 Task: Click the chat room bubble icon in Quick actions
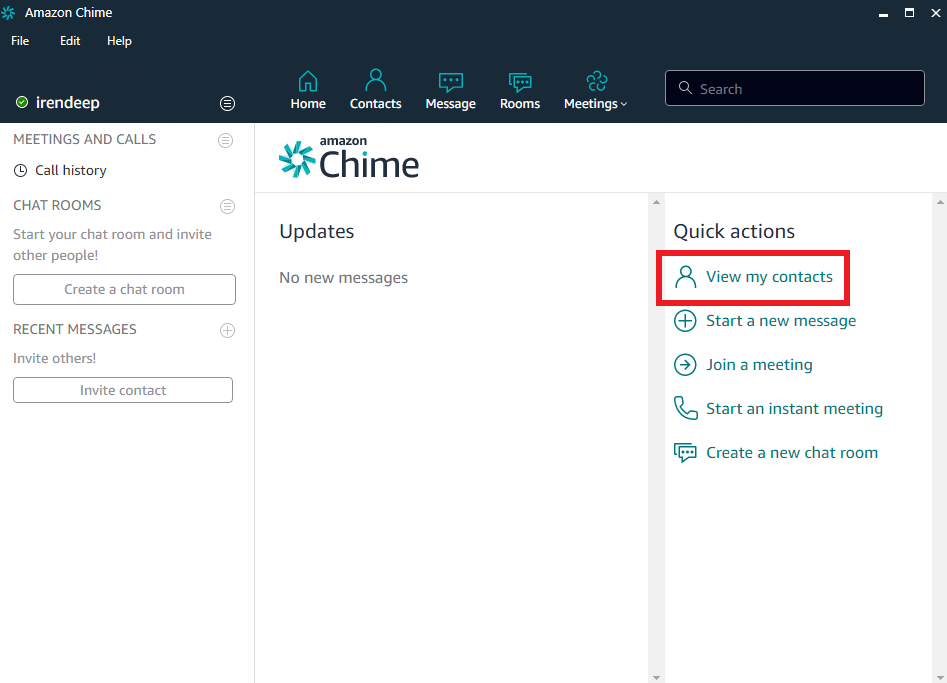click(x=685, y=452)
